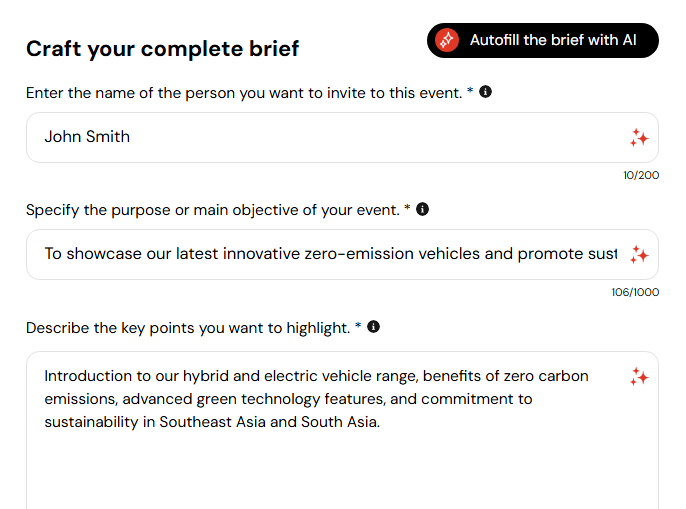
Task: Click AI sparkle icon in event purpose field
Action: coord(639,254)
